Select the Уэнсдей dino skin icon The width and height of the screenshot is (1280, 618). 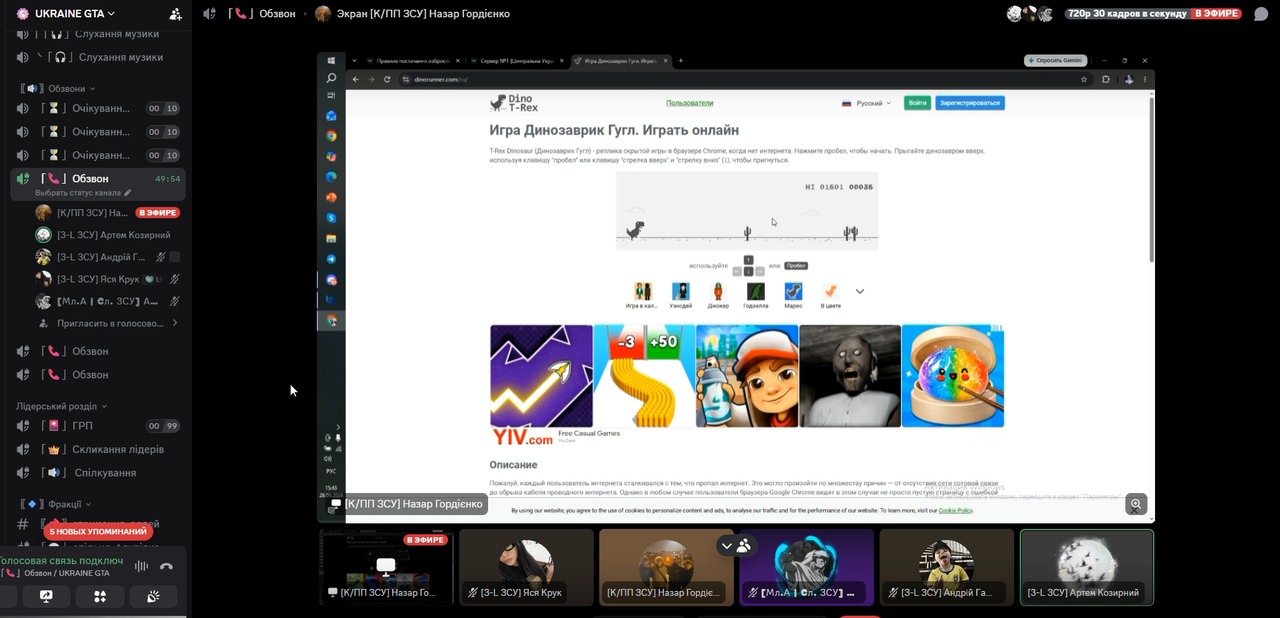(681, 292)
